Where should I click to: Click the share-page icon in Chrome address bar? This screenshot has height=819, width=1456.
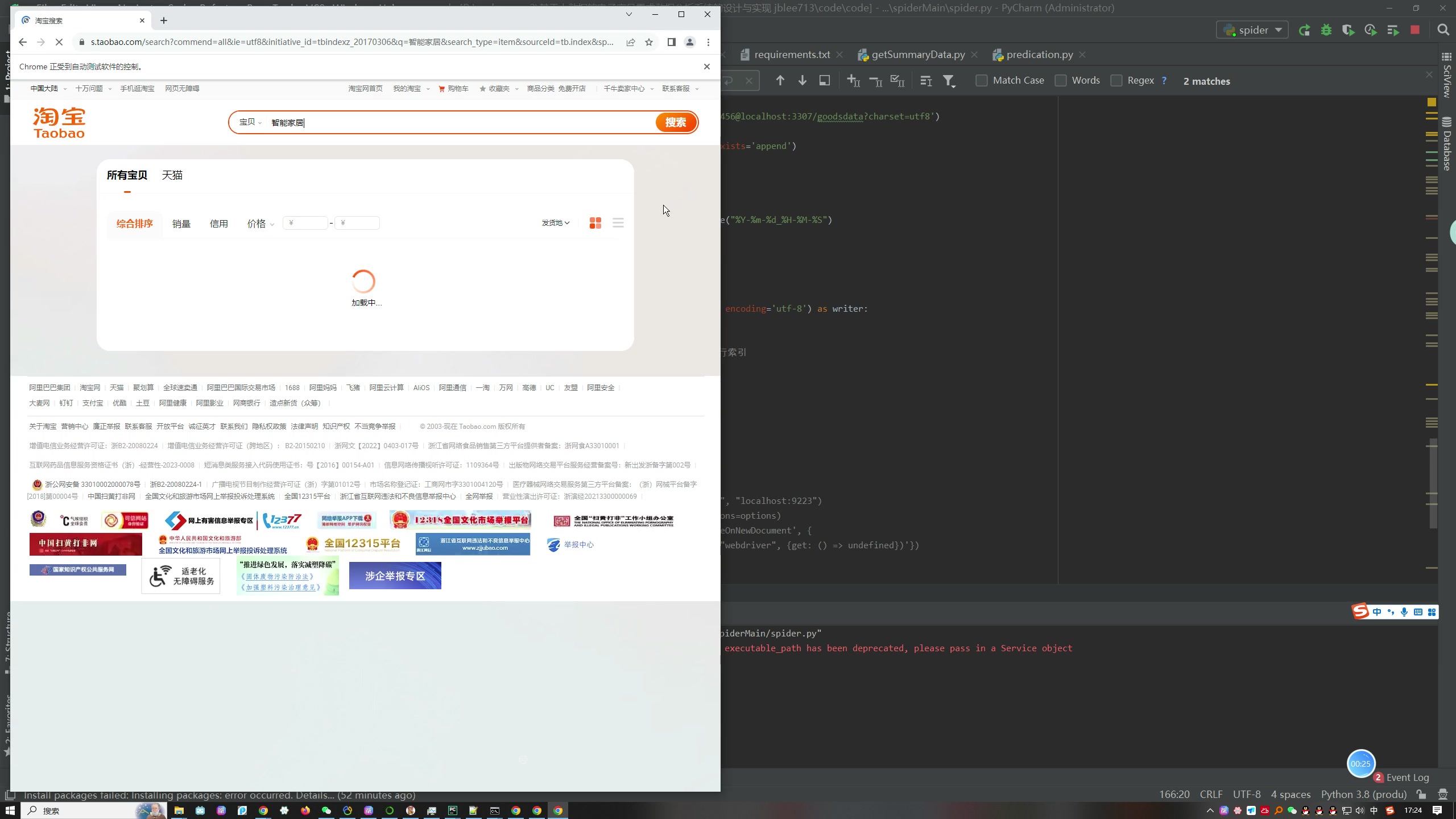coord(631,42)
